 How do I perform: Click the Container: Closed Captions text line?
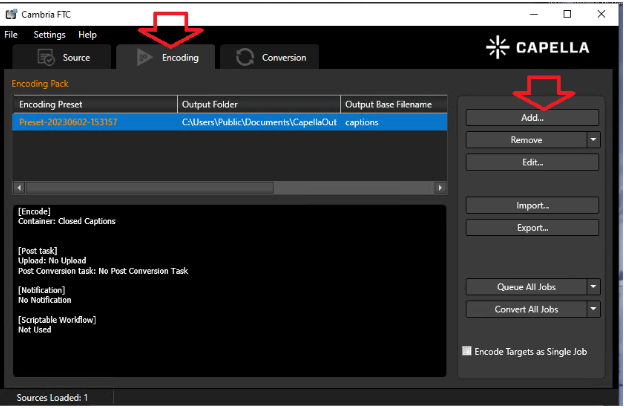(67, 221)
